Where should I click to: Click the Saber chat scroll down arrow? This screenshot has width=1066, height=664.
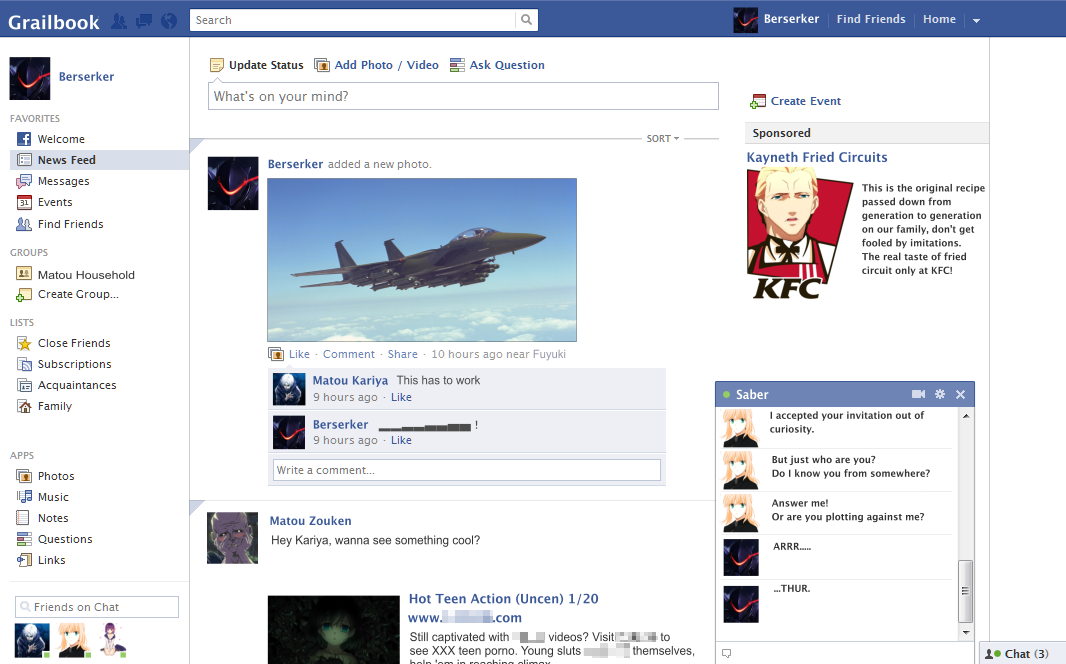(x=966, y=633)
